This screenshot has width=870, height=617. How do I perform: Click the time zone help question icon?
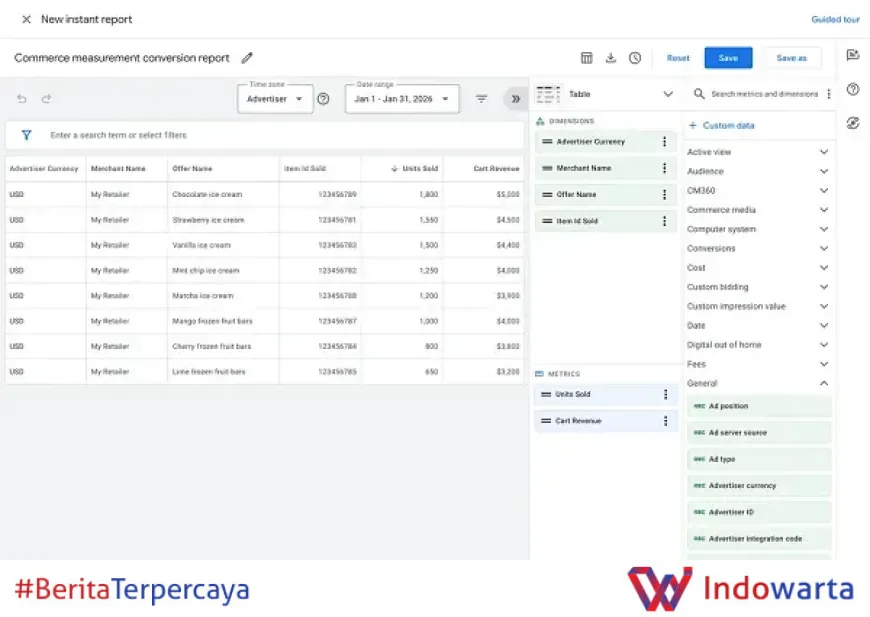323,99
